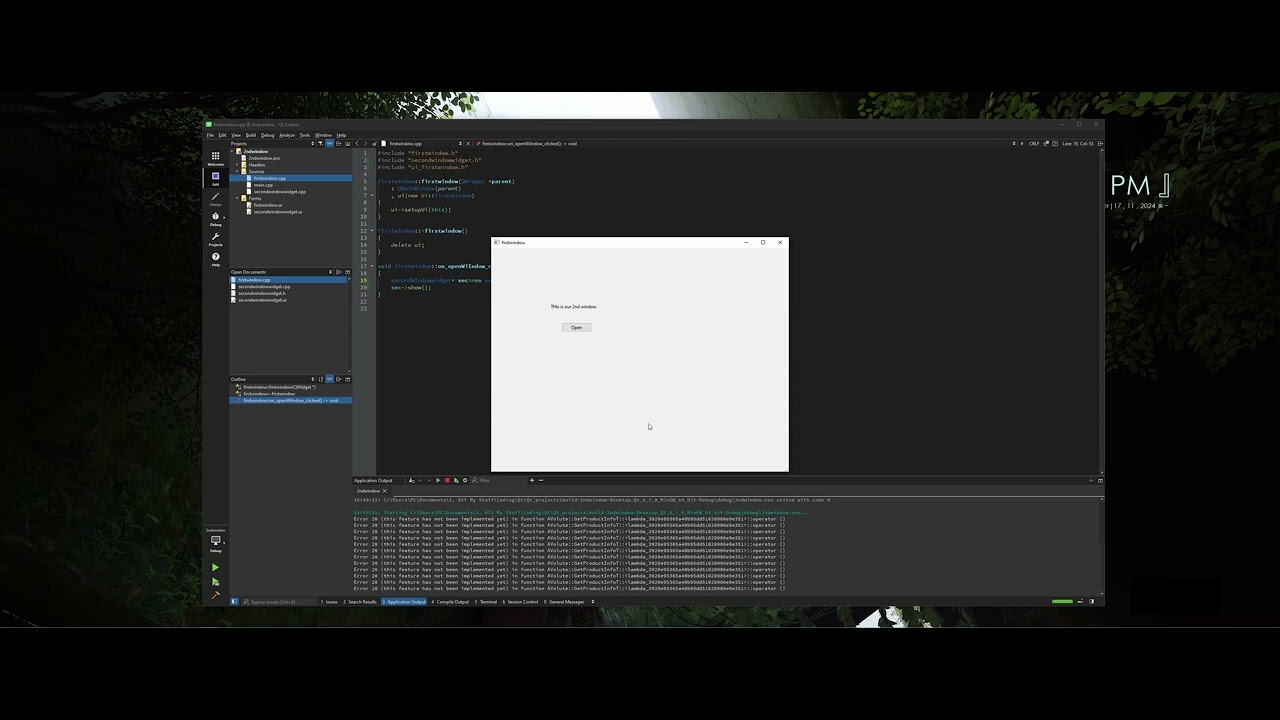The height and width of the screenshot is (720, 1280).
Task: Stop the running application with red square
Action: point(447,480)
